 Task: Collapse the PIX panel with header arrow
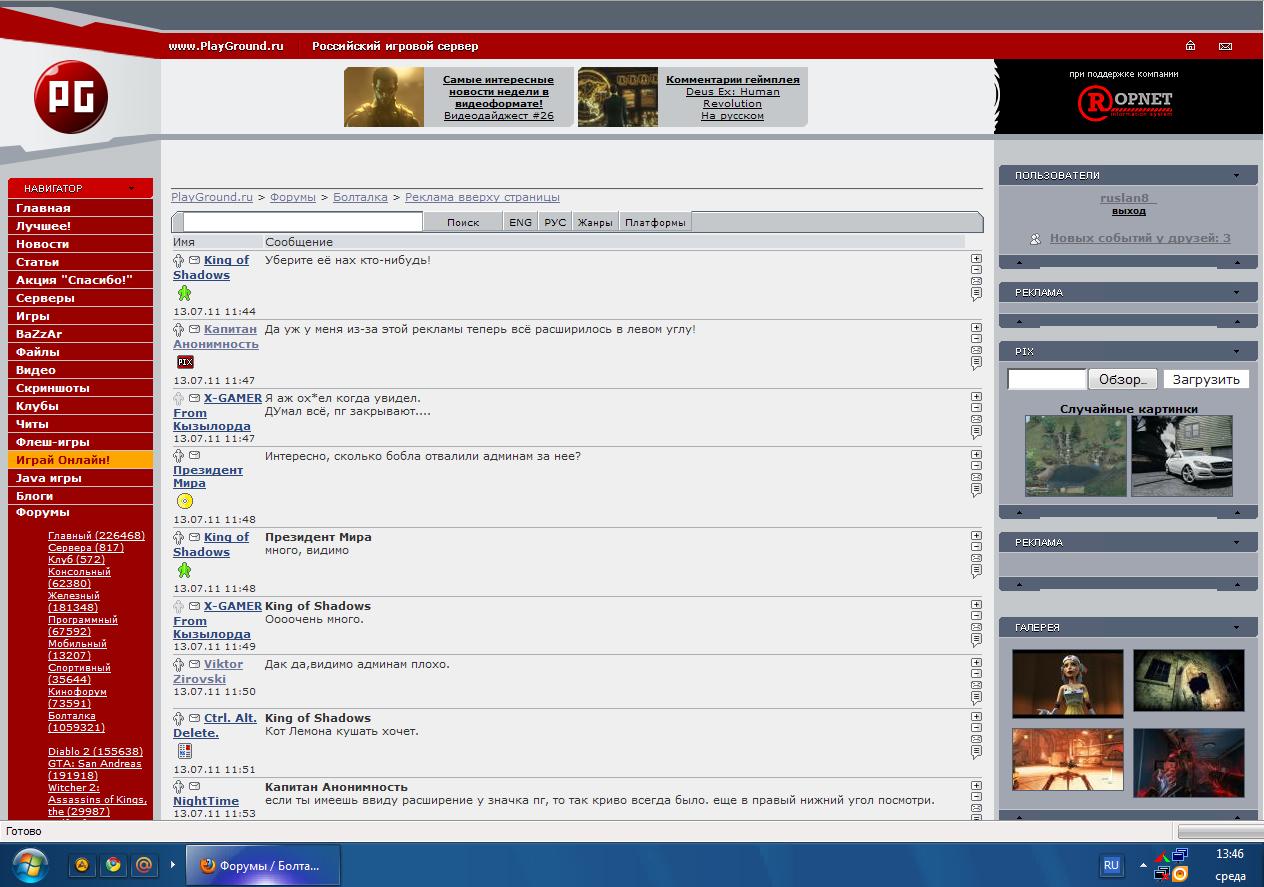(x=1236, y=352)
